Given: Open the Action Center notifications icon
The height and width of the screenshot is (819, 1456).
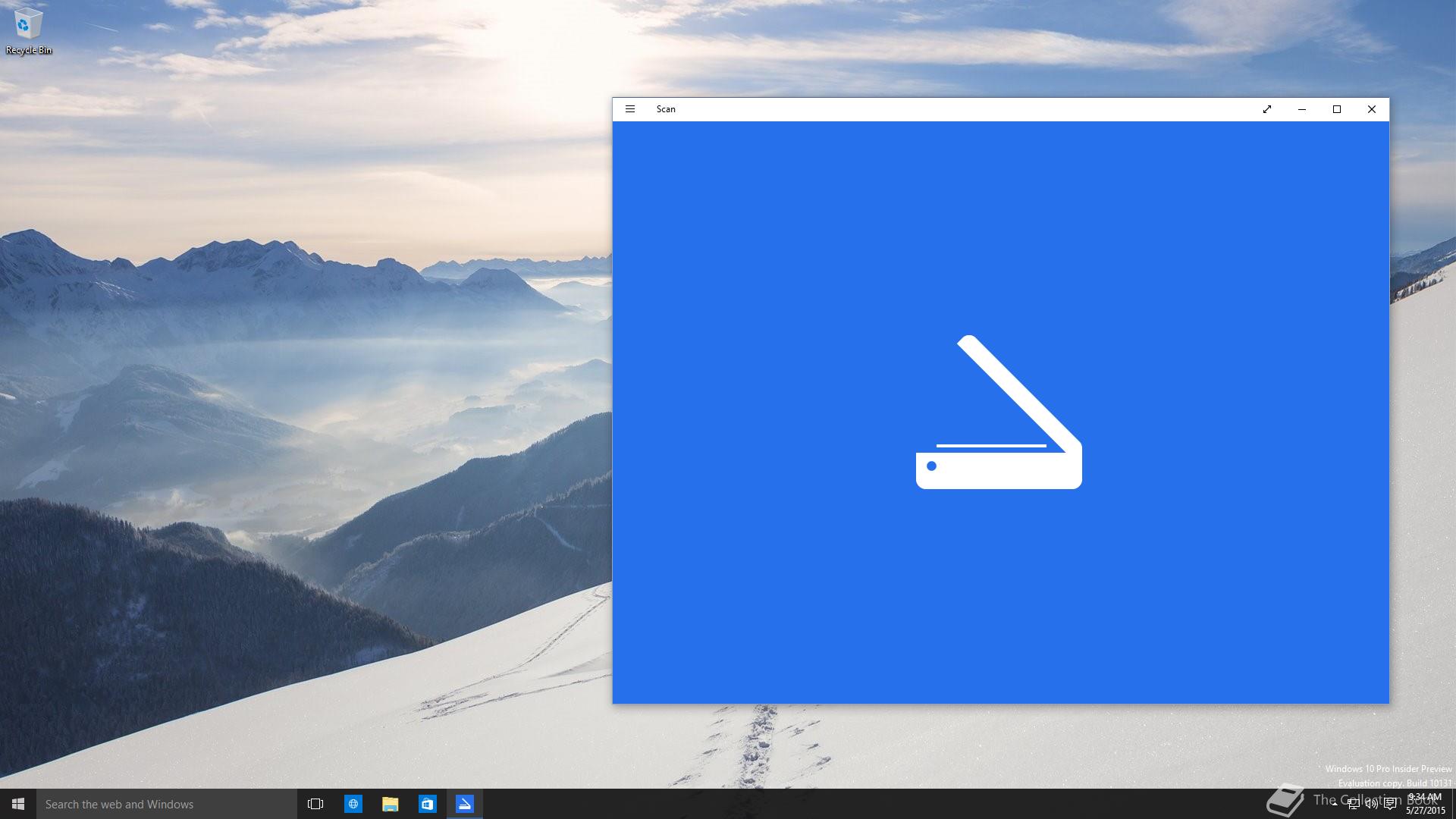Looking at the screenshot, I should (x=1390, y=804).
